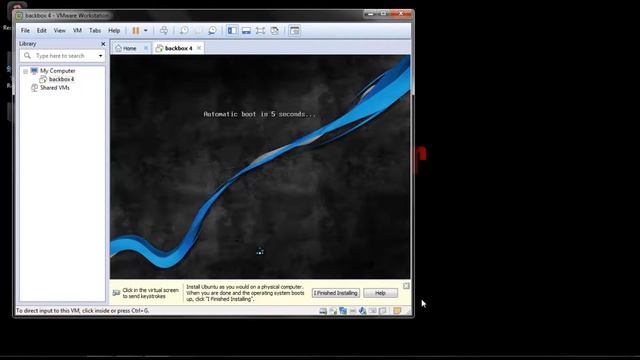This screenshot has height=360, width=640.
Task: Open the Edit menu
Action: tap(42, 31)
